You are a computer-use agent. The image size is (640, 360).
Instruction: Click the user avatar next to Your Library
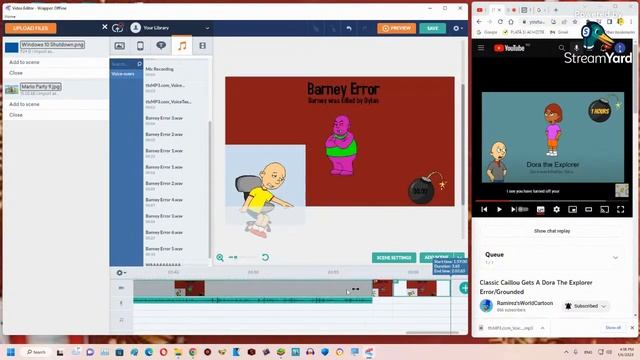click(x=136, y=28)
